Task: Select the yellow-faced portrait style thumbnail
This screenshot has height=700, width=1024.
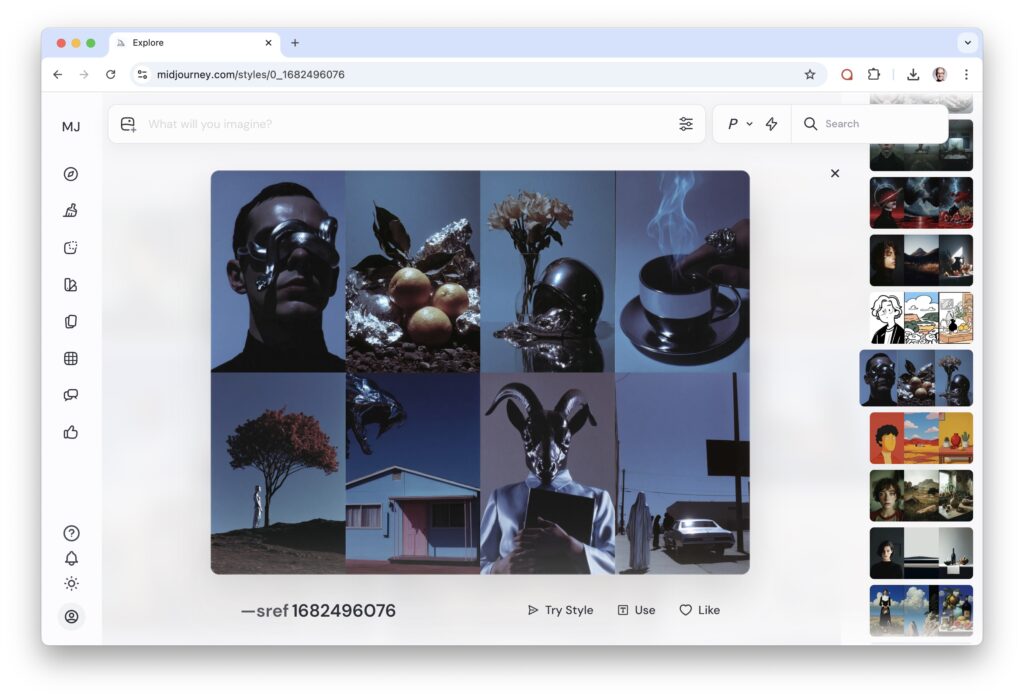Action: point(921,437)
